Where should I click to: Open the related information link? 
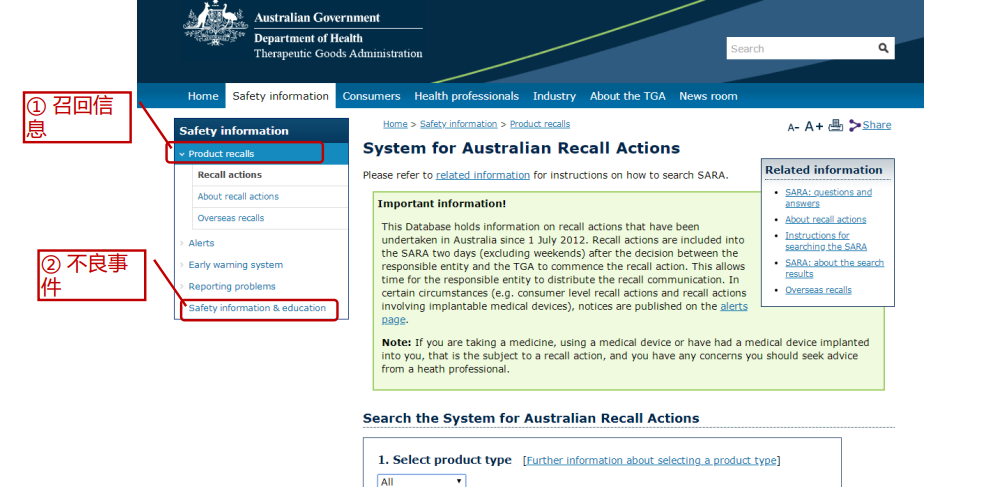[483, 175]
